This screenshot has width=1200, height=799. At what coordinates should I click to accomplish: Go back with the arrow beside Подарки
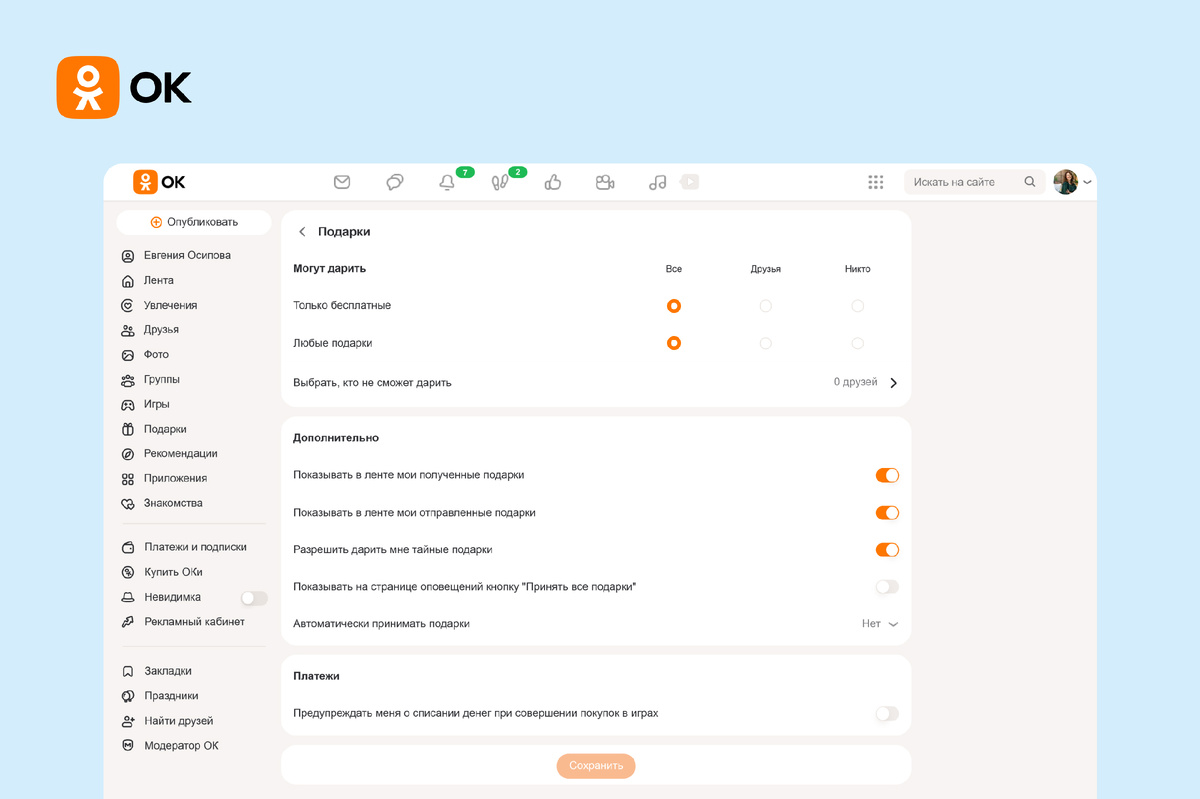pos(302,232)
